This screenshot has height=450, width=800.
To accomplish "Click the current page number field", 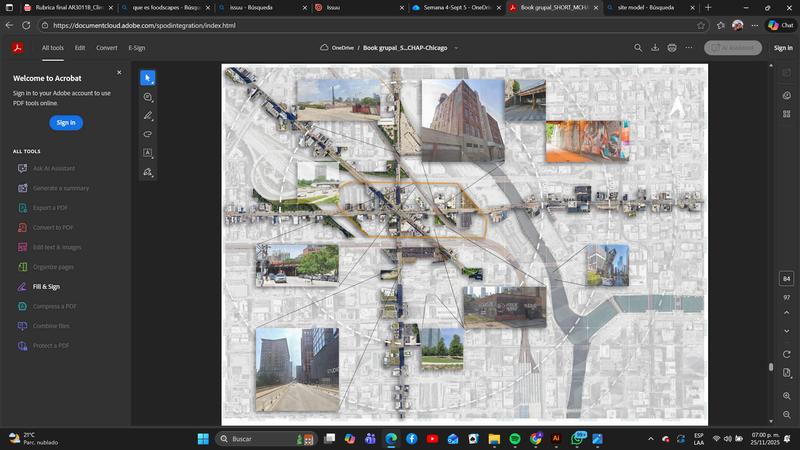I will click(x=787, y=278).
